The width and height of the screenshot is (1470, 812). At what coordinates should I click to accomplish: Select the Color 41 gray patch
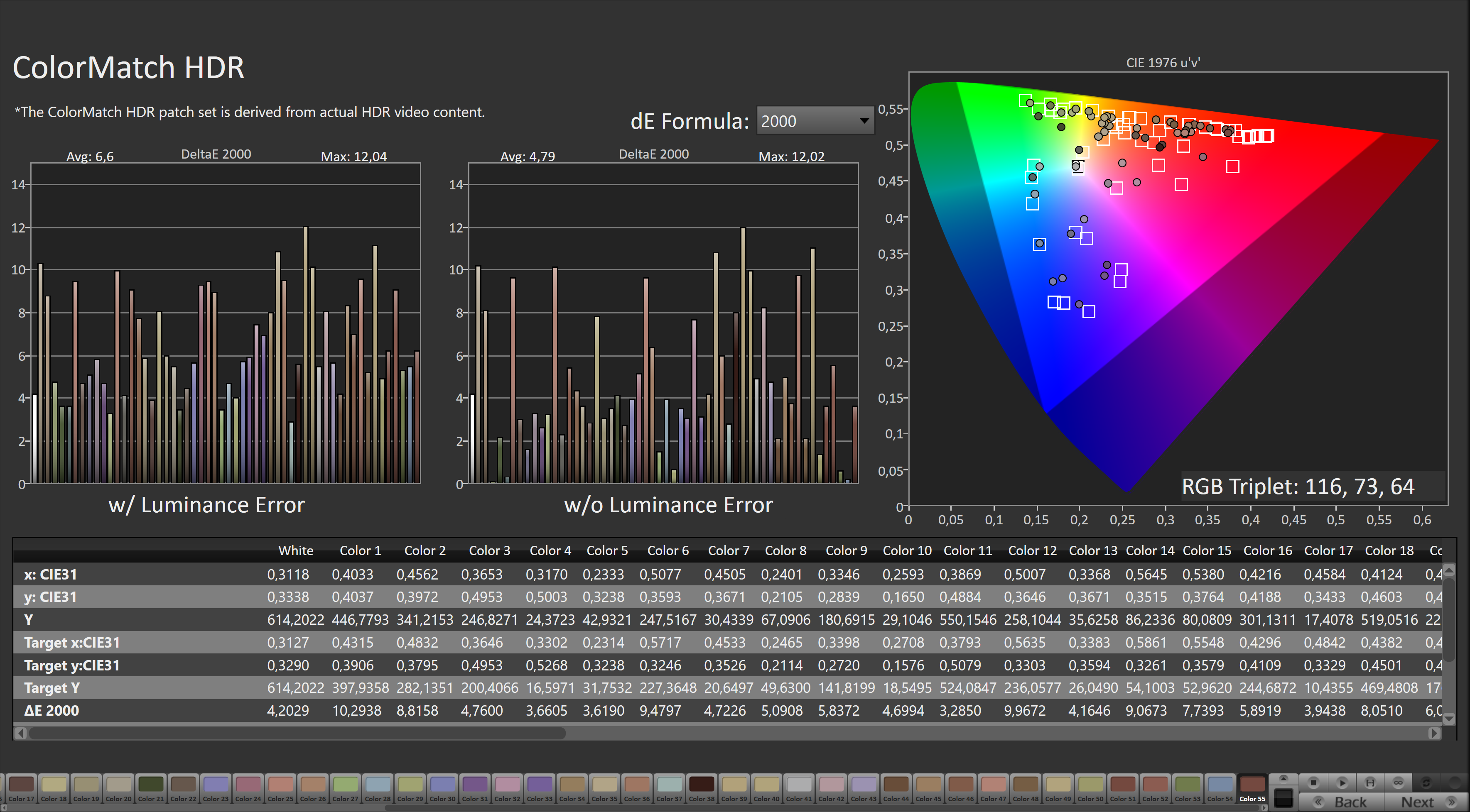coord(798,788)
